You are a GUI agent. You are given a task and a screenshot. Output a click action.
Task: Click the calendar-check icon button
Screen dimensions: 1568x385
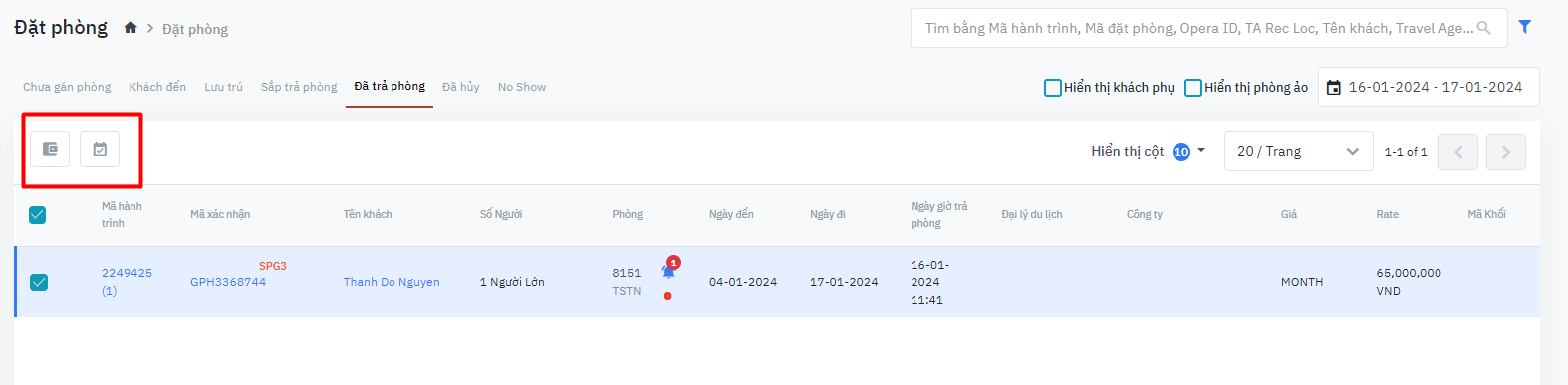tap(100, 149)
